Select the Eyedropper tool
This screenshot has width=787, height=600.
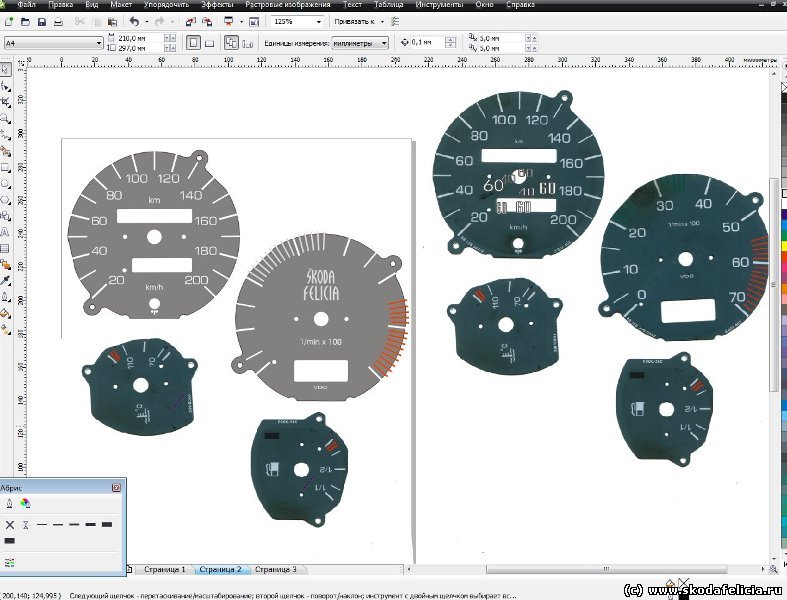coord(5,281)
